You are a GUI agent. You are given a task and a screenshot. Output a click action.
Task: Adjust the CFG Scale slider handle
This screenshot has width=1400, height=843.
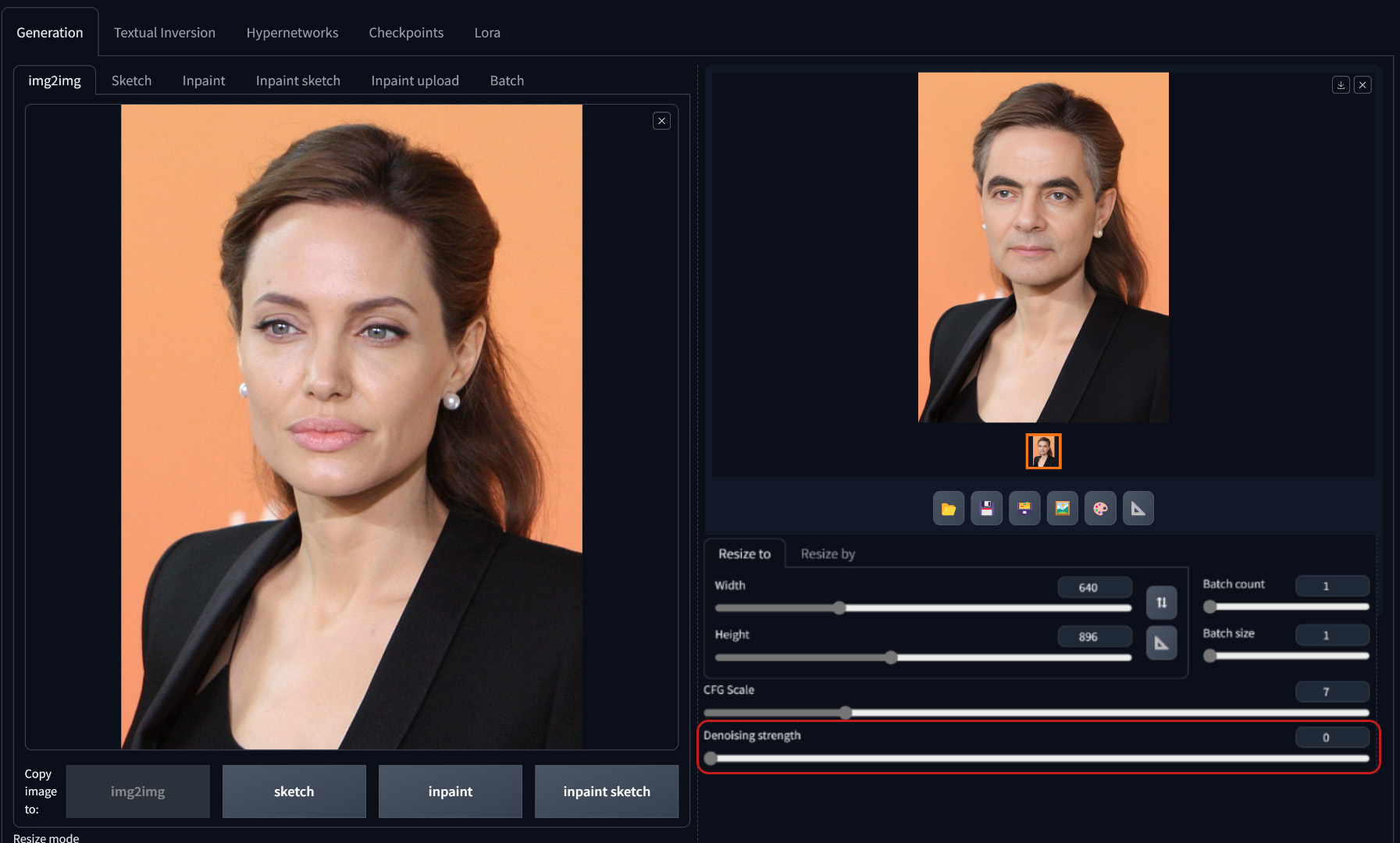click(x=846, y=712)
